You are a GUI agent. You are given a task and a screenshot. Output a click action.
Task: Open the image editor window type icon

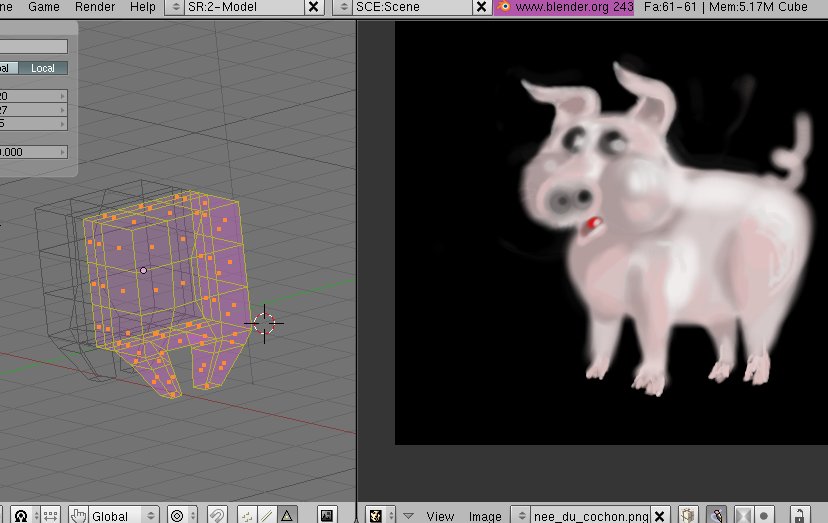(375, 515)
